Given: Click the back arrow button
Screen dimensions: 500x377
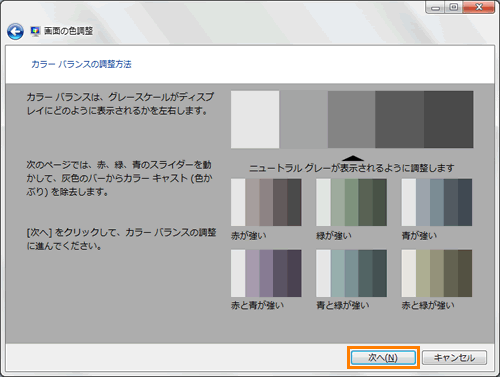Looking at the screenshot, I should click(15, 32).
